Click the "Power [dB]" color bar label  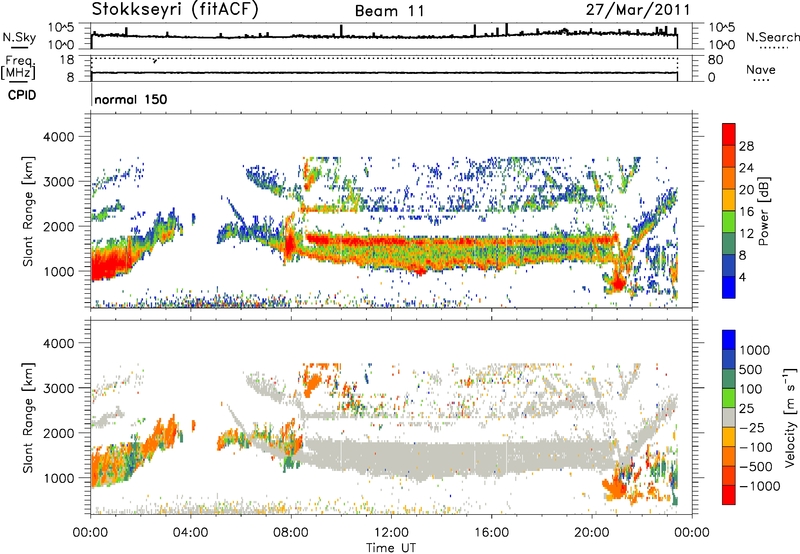[764, 211]
